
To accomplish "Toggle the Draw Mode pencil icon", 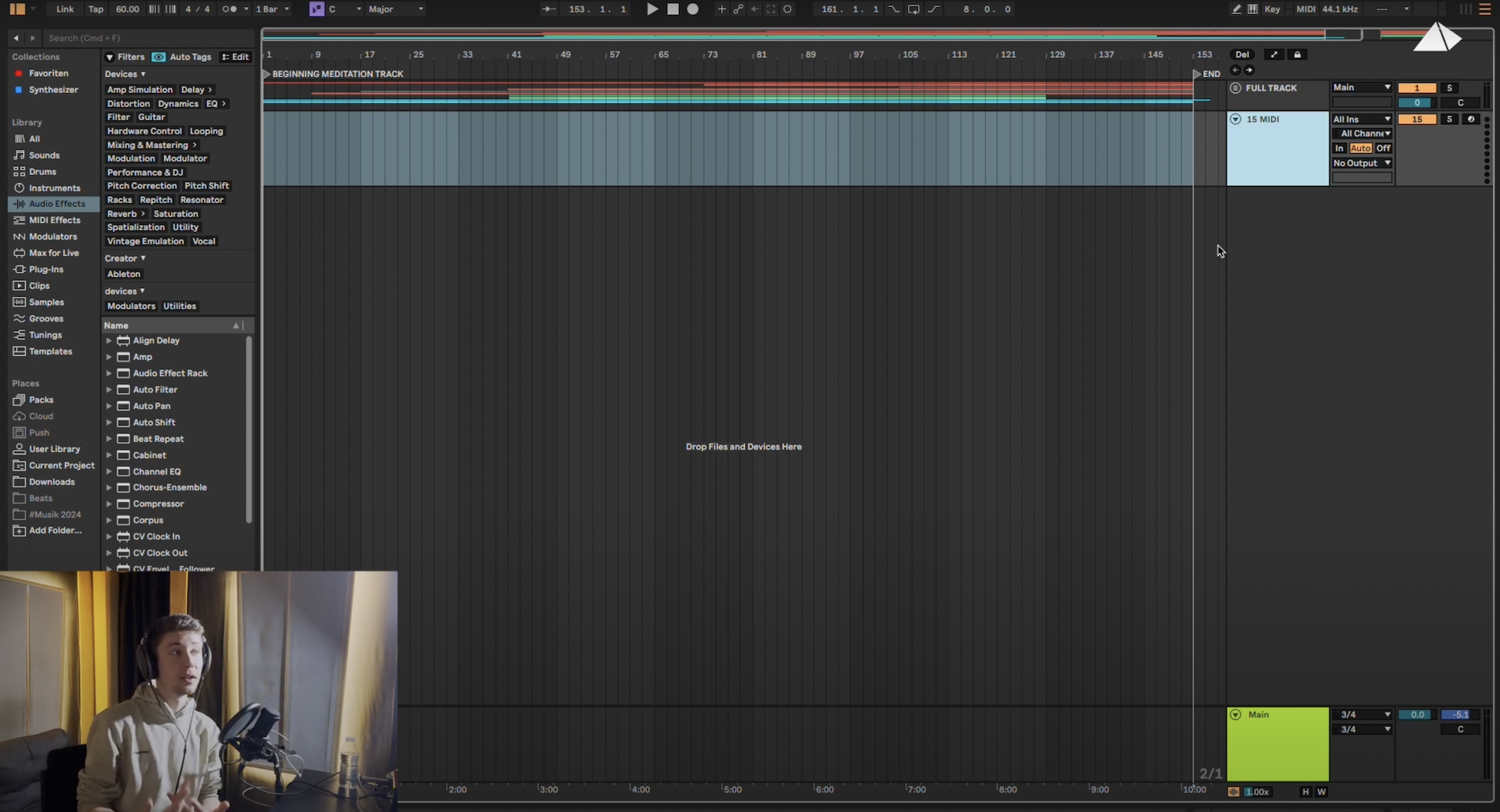I will click(1236, 9).
